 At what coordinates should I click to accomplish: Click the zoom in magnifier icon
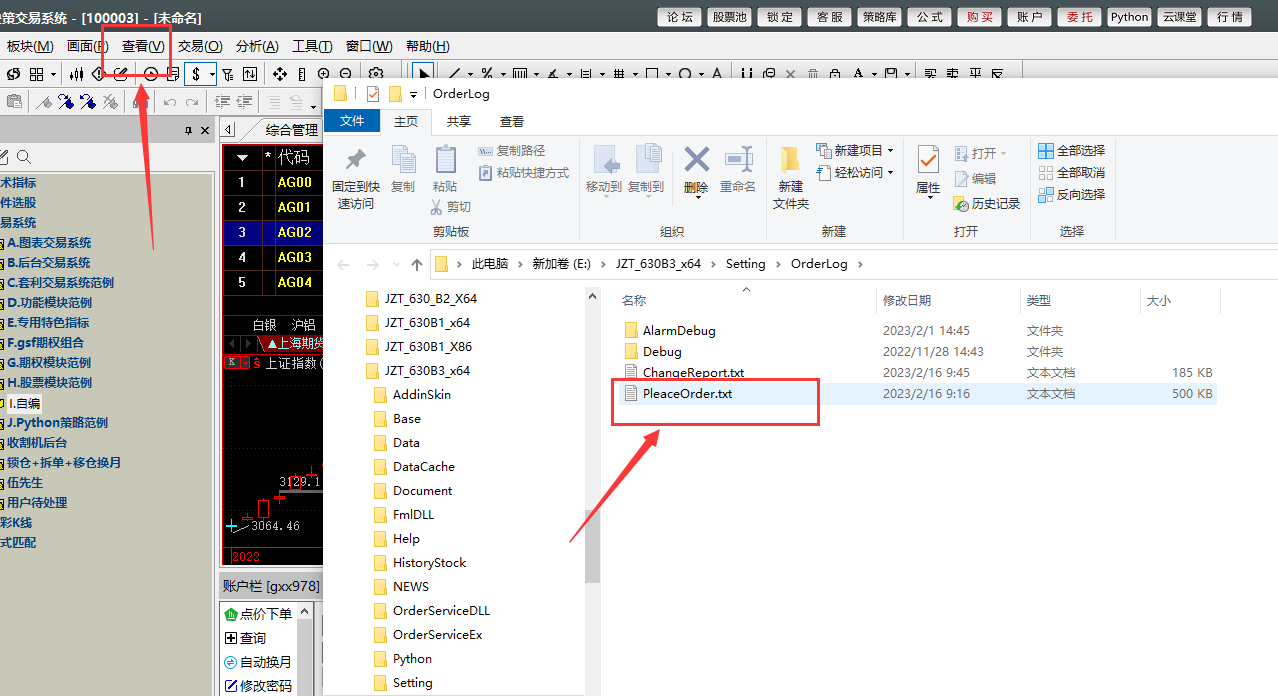pos(323,74)
